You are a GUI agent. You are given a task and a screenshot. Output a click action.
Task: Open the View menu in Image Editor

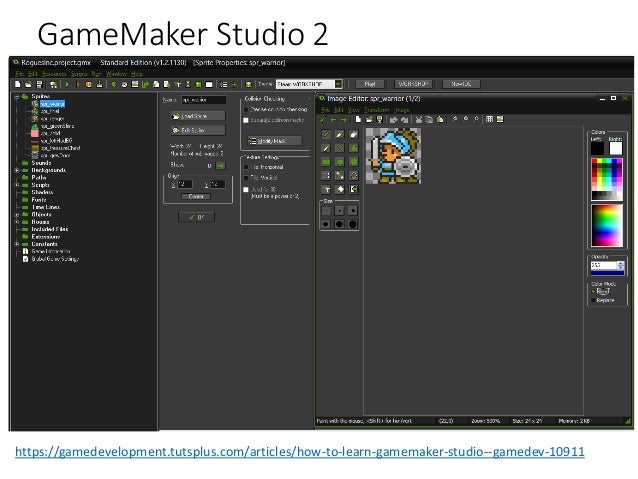coord(353,109)
